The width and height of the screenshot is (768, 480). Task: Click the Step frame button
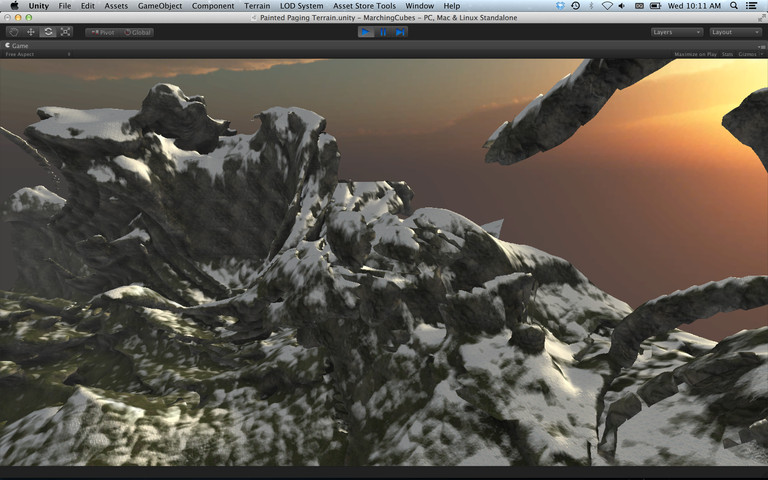[401, 32]
